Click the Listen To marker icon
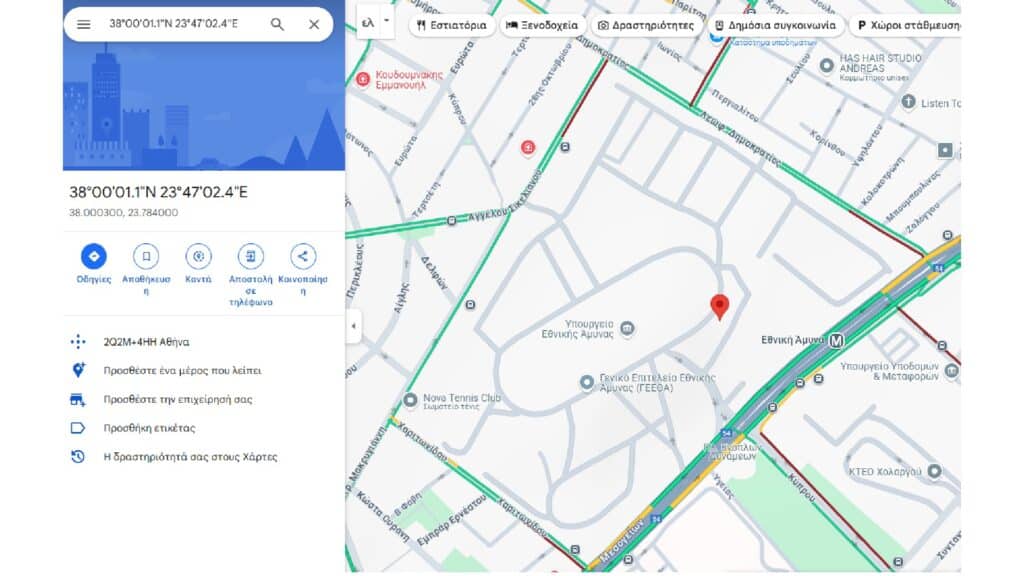Screen dimensions: 1024x576 (908, 102)
